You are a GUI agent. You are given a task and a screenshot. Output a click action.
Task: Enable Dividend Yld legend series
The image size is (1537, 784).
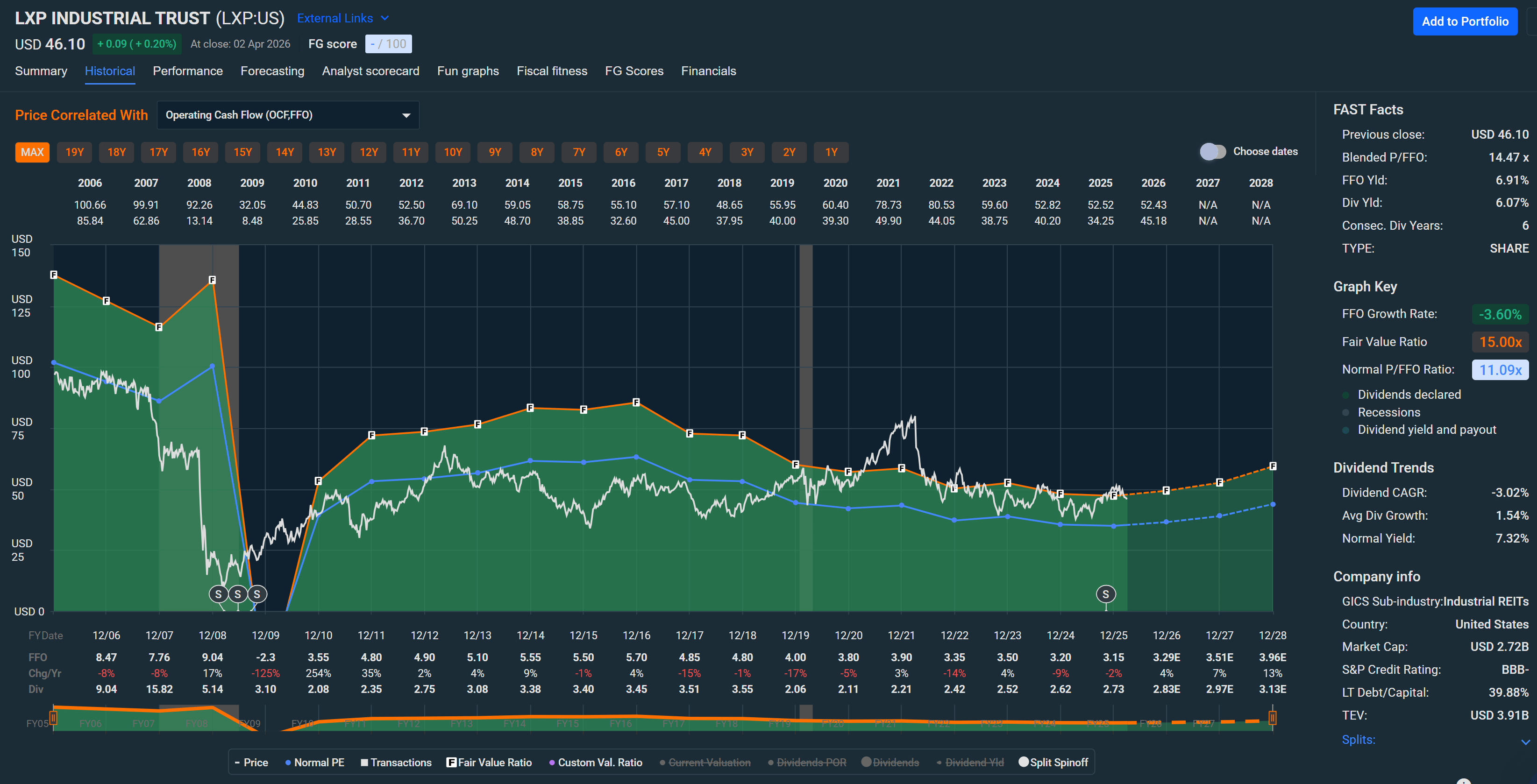(x=970, y=763)
